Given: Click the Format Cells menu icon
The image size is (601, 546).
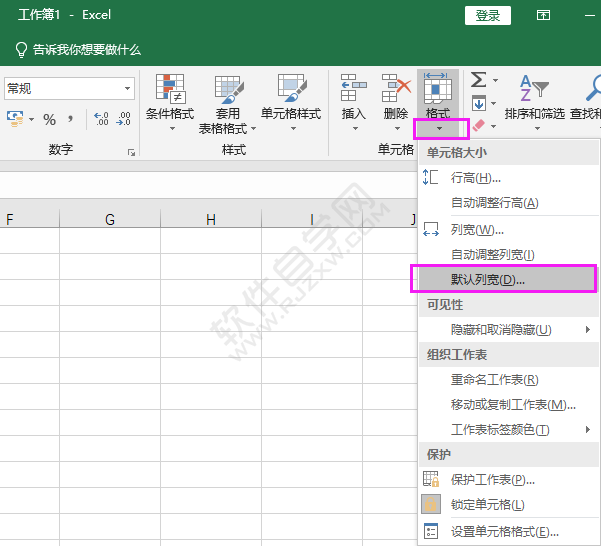Looking at the screenshot, I should 431,531.
